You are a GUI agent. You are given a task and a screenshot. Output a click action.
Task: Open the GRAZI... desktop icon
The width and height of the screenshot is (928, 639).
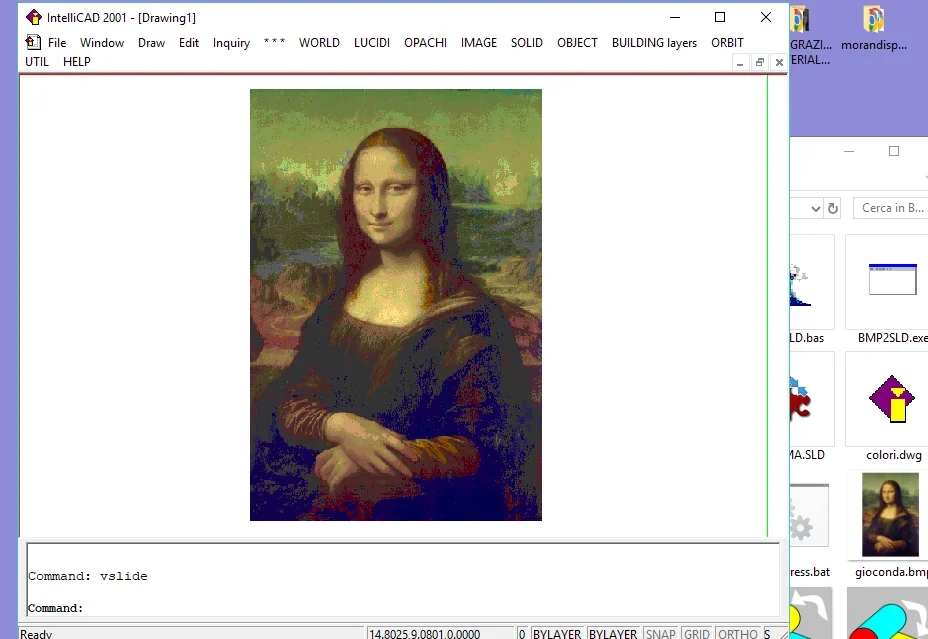(x=811, y=36)
